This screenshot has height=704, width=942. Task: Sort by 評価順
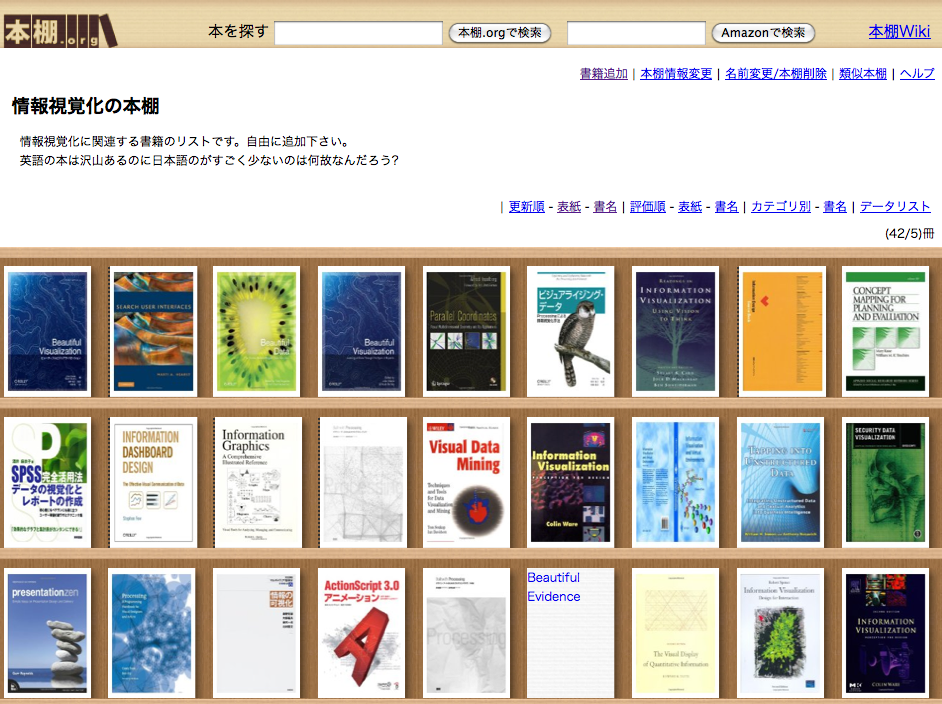648,207
